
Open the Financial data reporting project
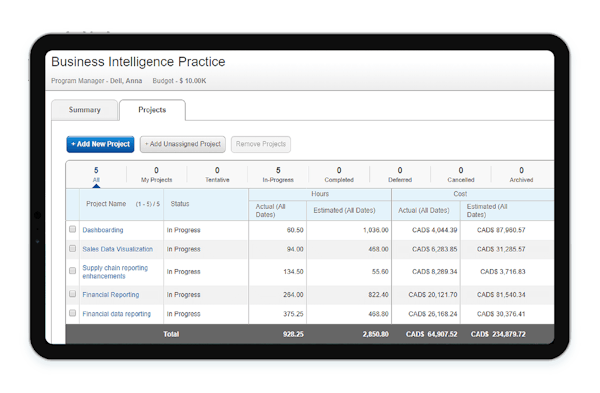click(117, 314)
